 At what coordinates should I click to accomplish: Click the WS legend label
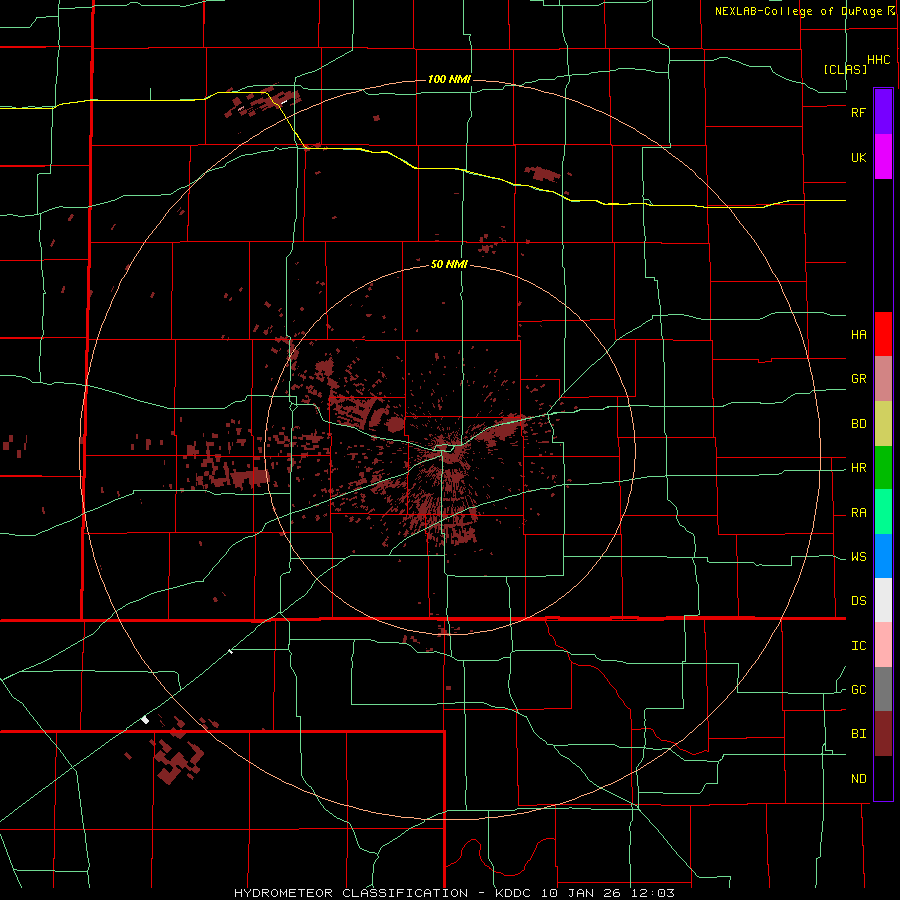858,557
